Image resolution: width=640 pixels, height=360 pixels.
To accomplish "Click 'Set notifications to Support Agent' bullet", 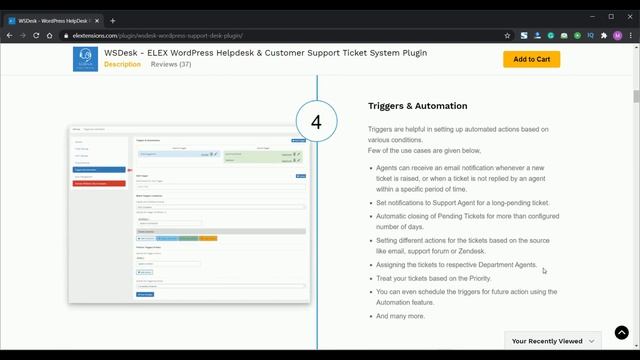I will pyautogui.click(x=463, y=203).
